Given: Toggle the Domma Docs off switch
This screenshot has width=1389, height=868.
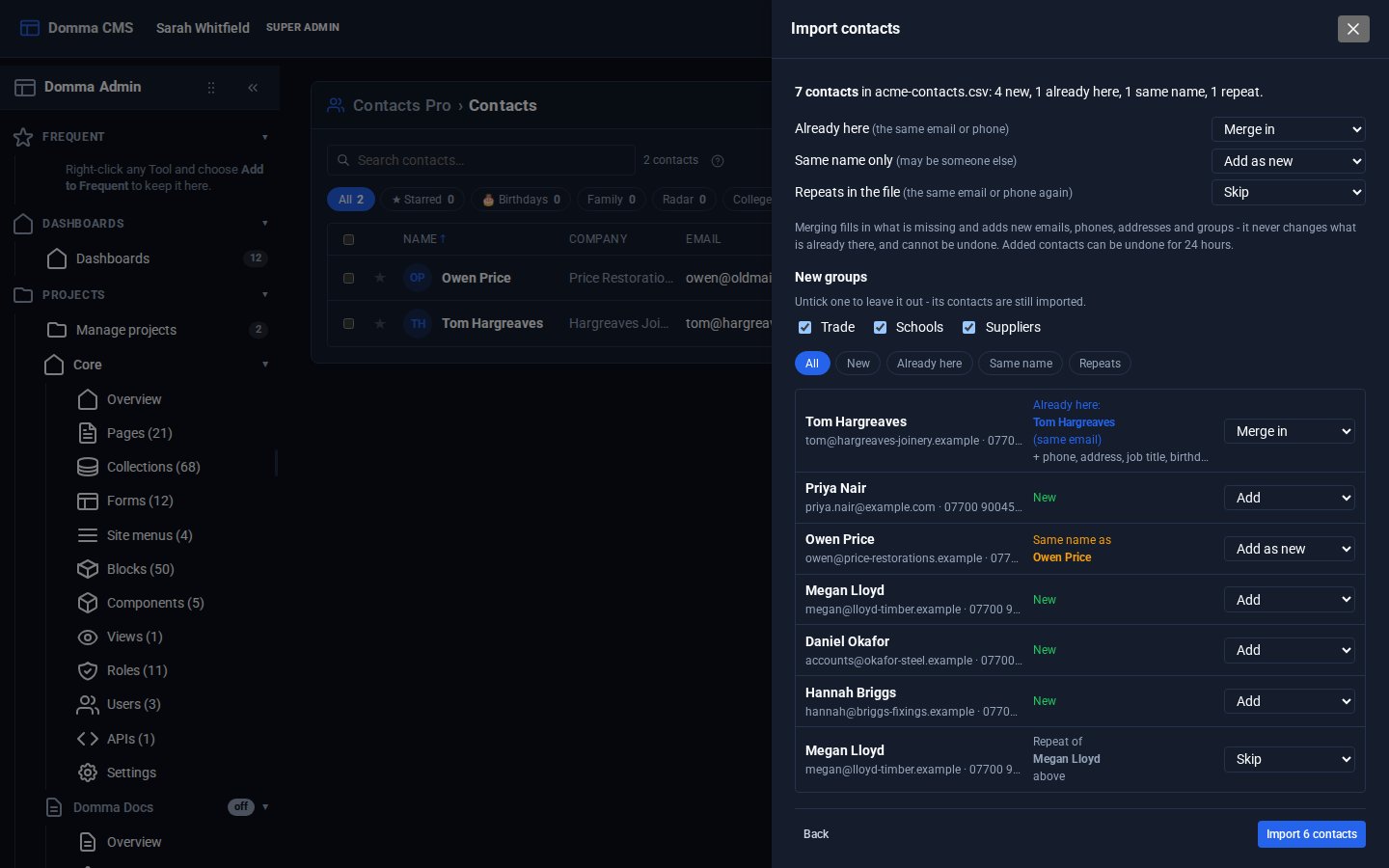Looking at the screenshot, I should [x=241, y=807].
